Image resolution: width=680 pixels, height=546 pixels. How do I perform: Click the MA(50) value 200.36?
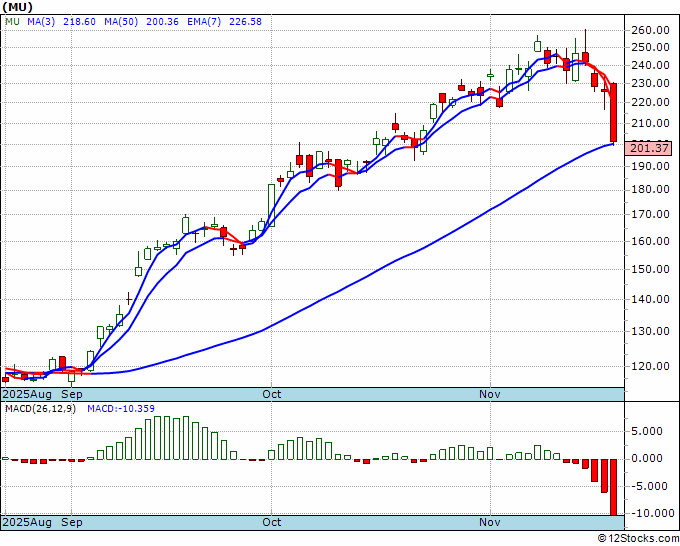162,22
